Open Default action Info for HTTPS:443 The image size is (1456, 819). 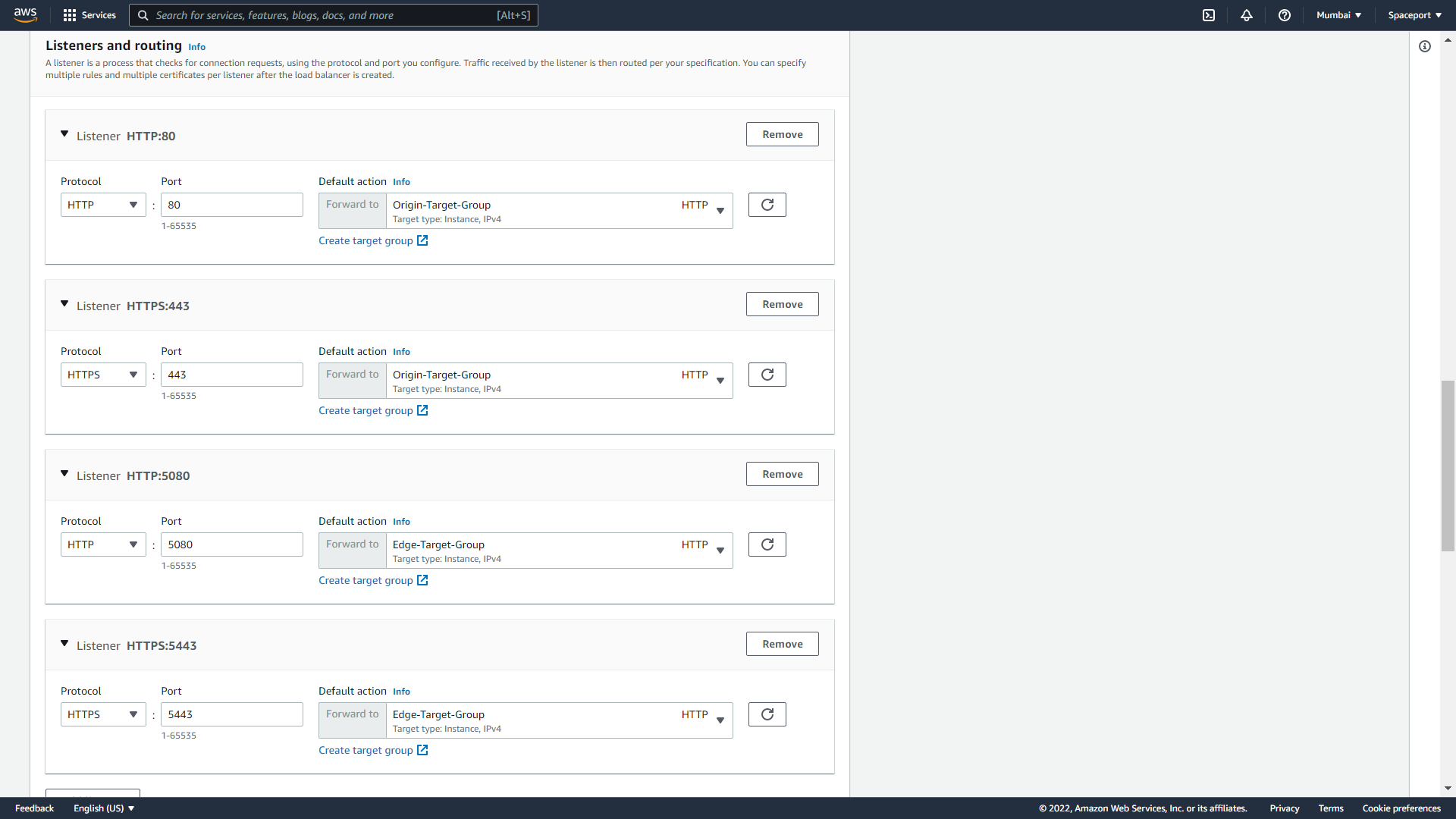[x=401, y=352]
